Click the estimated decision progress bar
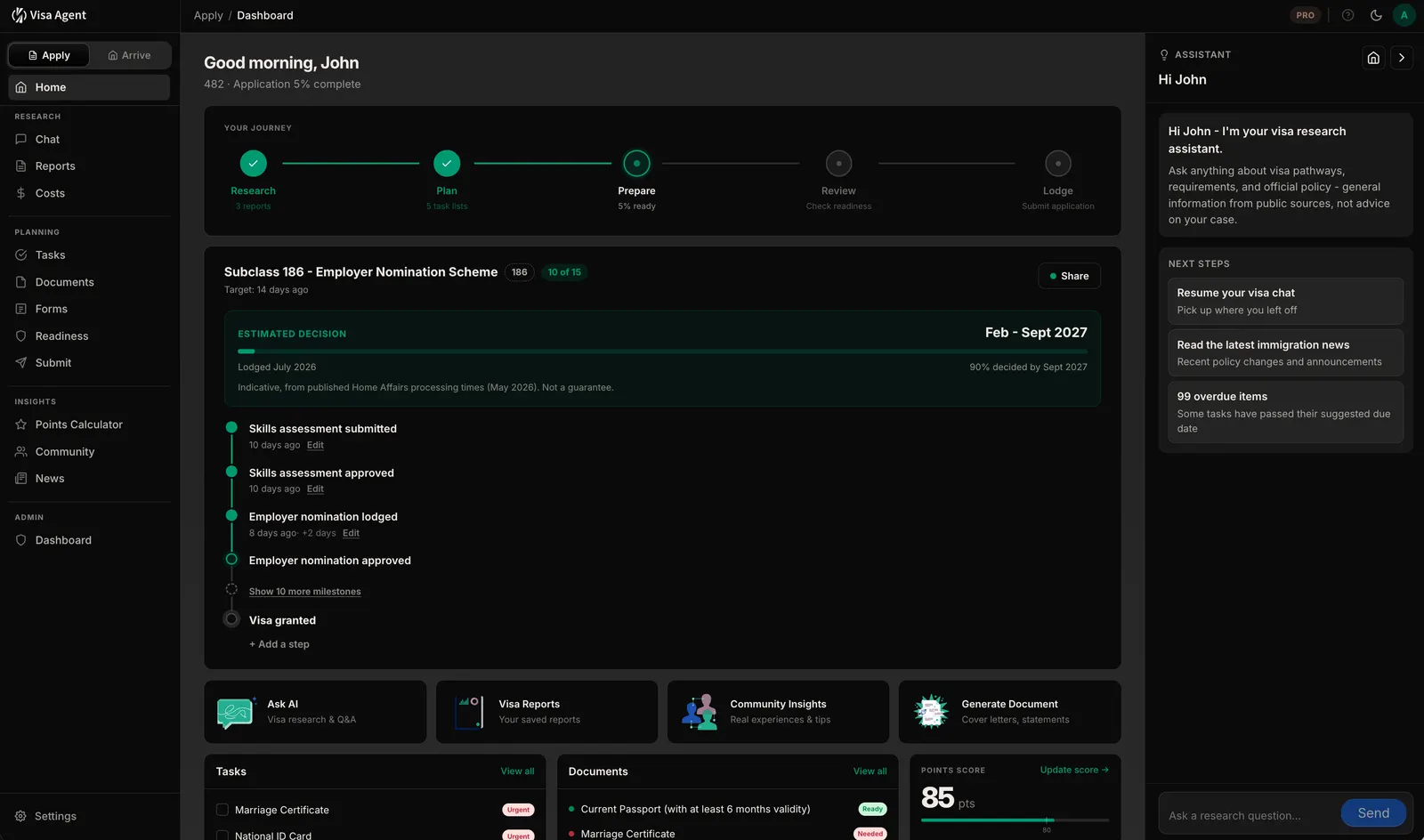 [662, 351]
